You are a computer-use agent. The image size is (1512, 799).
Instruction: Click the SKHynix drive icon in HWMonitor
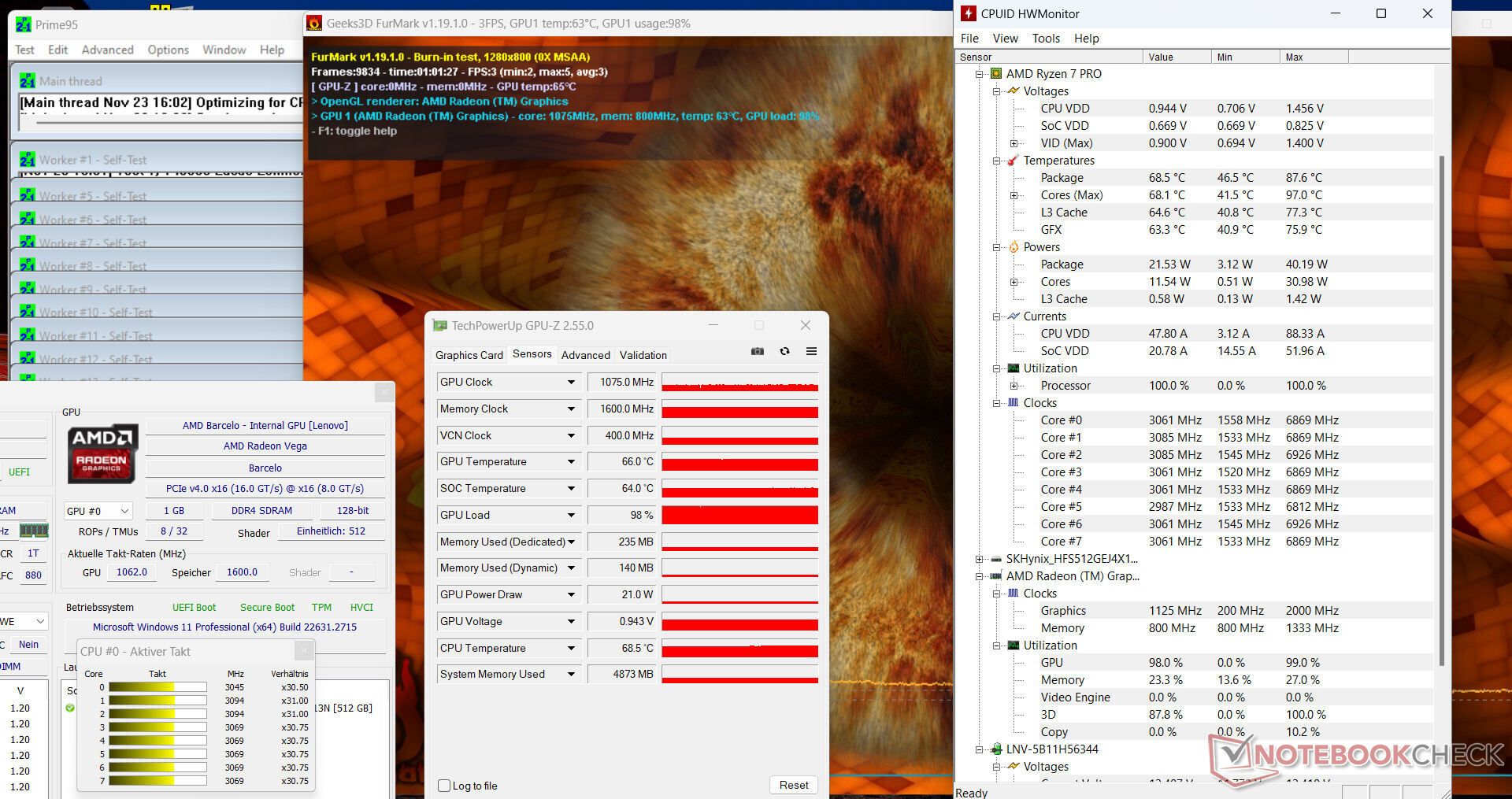996,559
